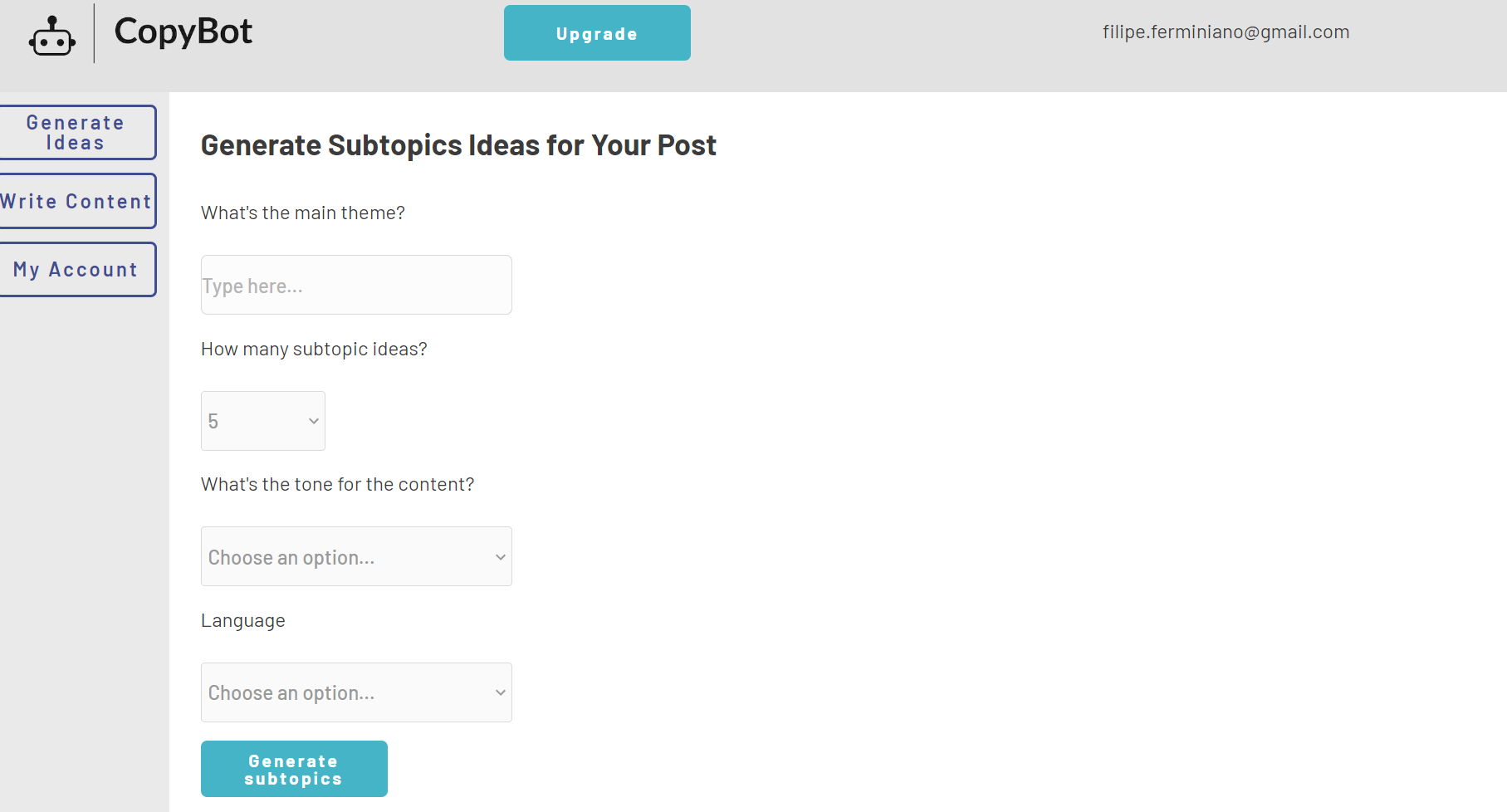Expand the Language dropdown
This screenshot has width=1507, height=812.
[x=356, y=692]
